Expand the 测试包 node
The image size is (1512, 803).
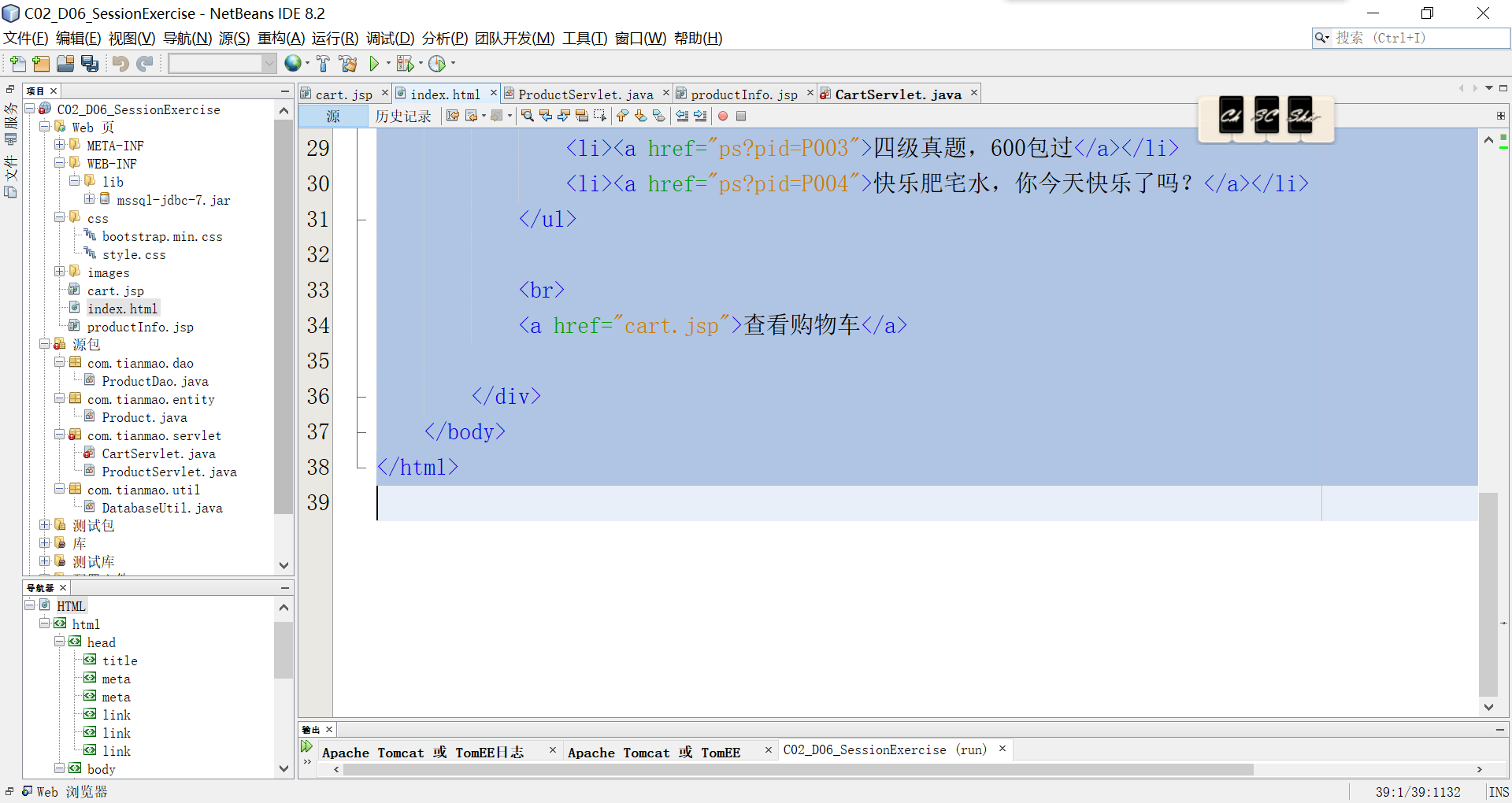click(45, 525)
